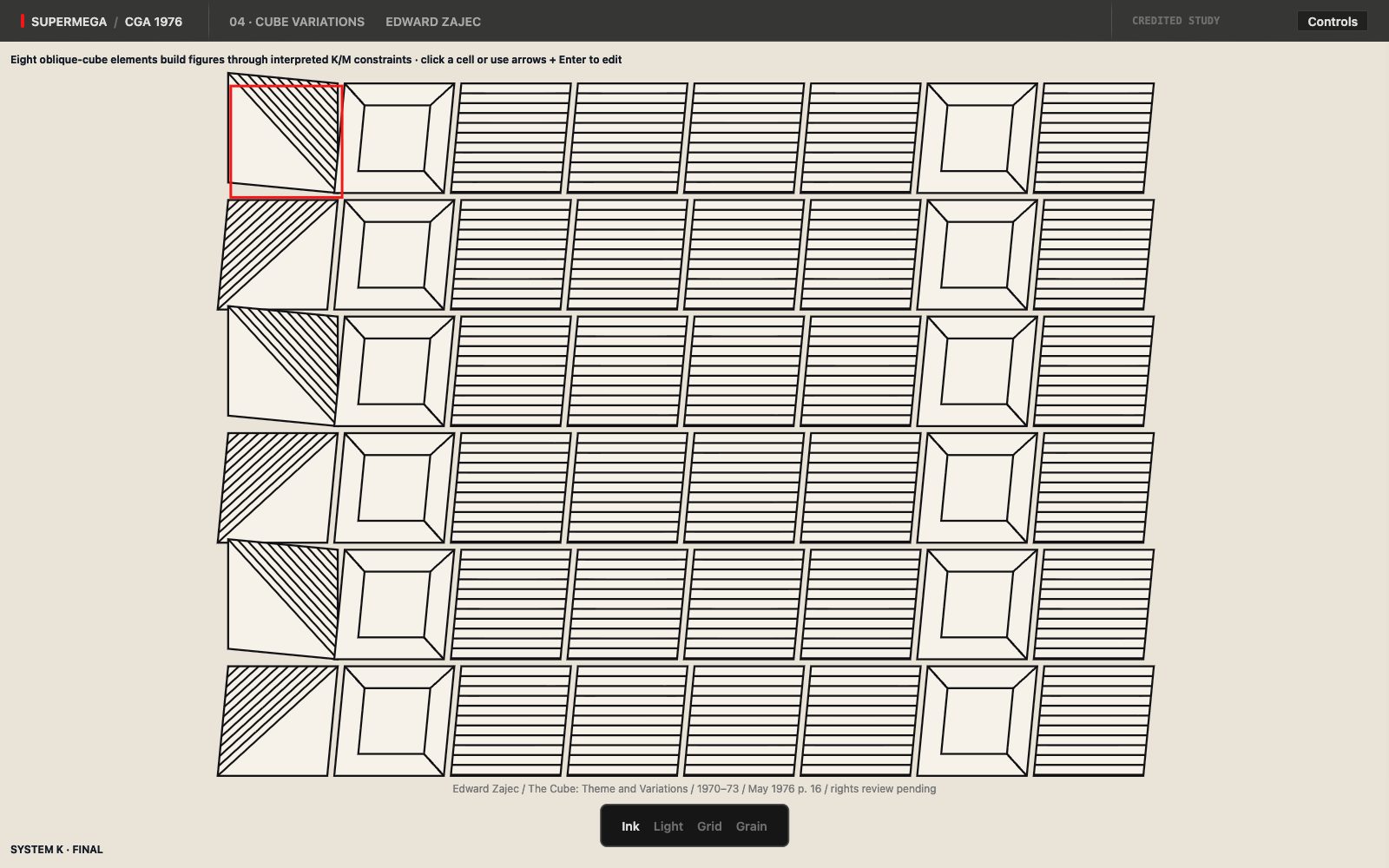
Task: Select the Ink mode
Action: [630, 826]
